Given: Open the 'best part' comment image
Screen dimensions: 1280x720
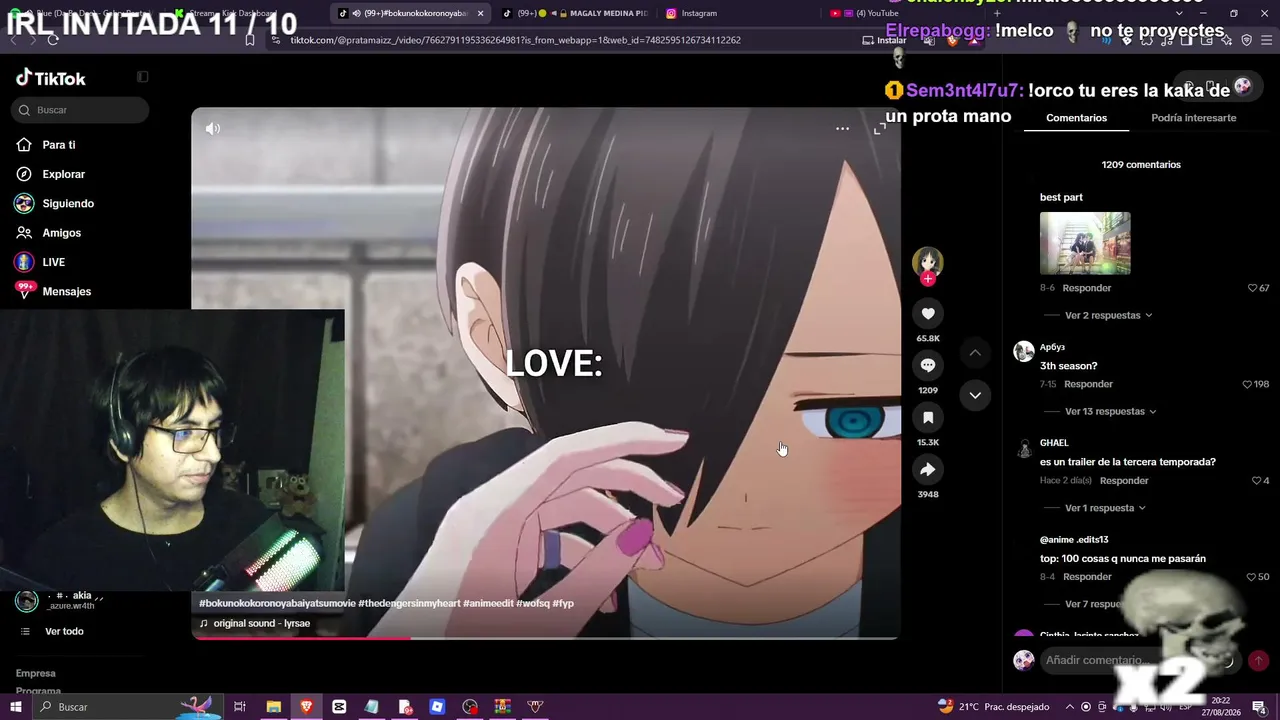Looking at the screenshot, I should (x=1085, y=243).
